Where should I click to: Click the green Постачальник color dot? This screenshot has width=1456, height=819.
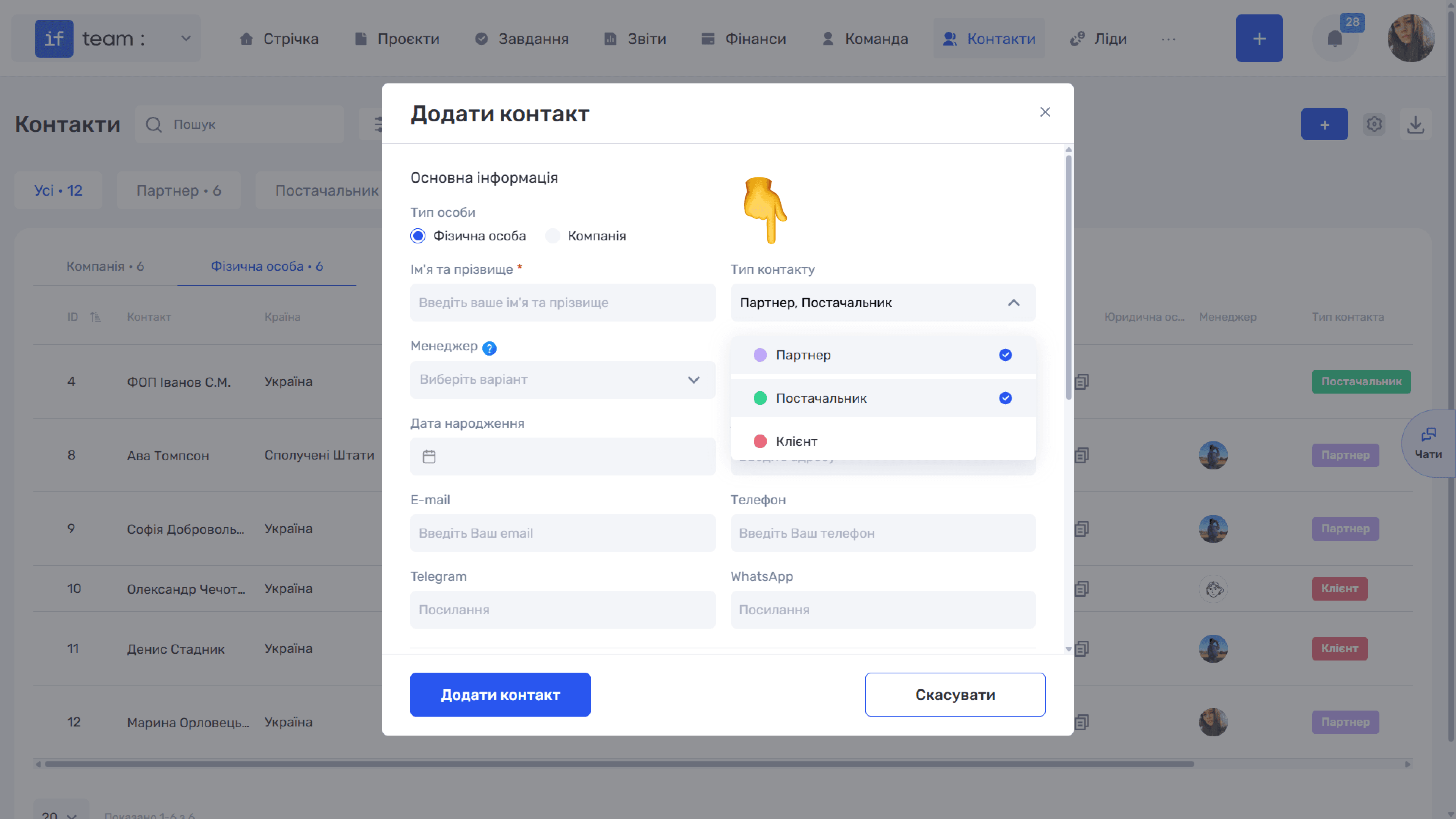point(760,399)
